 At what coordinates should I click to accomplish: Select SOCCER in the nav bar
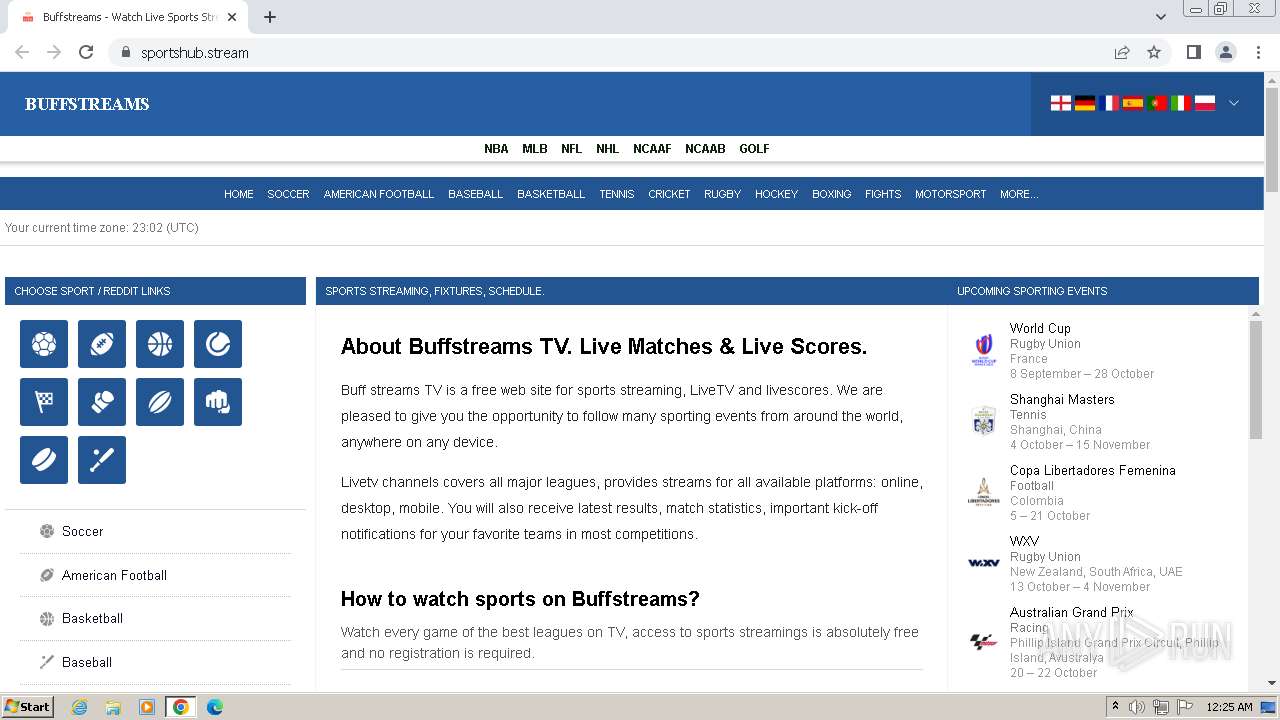(288, 194)
